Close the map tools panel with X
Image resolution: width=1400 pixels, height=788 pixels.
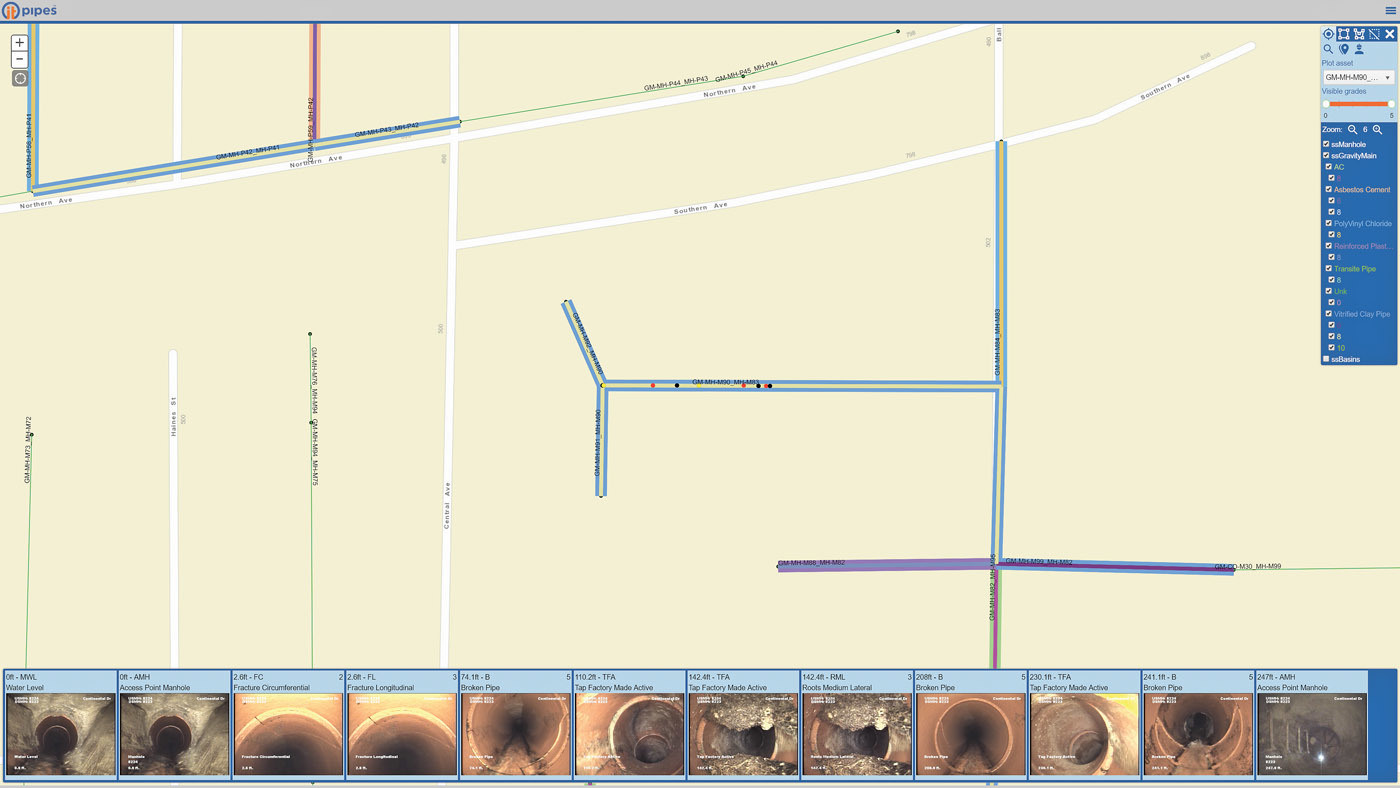pos(1389,34)
